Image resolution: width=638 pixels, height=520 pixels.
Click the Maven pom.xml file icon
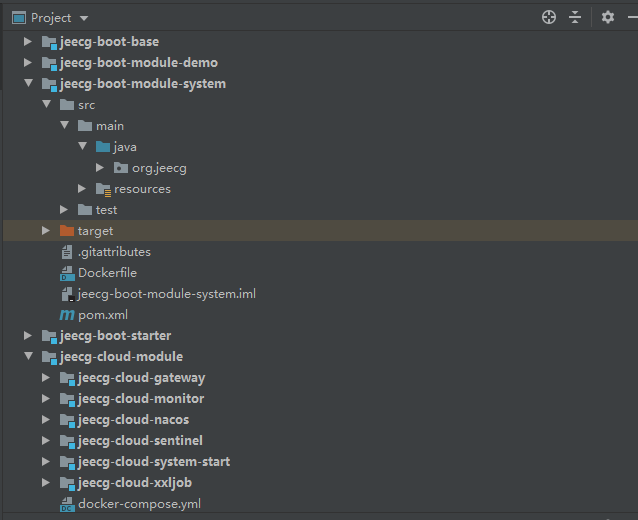pos(68,315)
